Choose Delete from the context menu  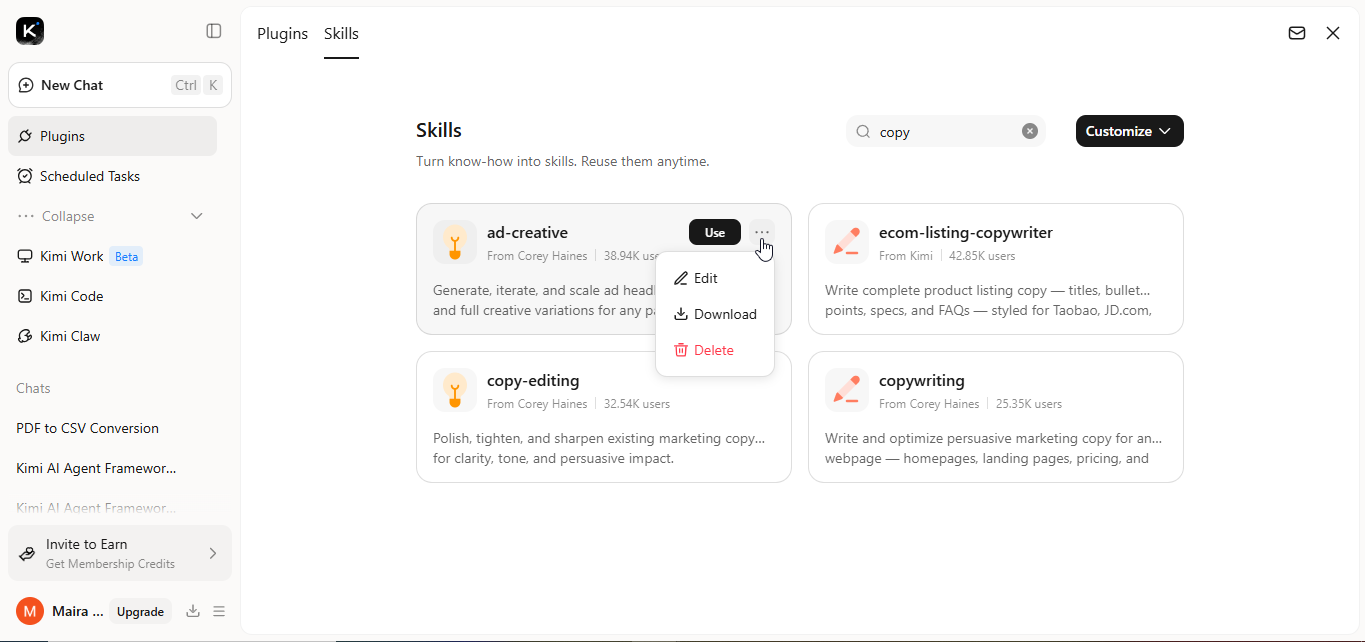[715, 350]
